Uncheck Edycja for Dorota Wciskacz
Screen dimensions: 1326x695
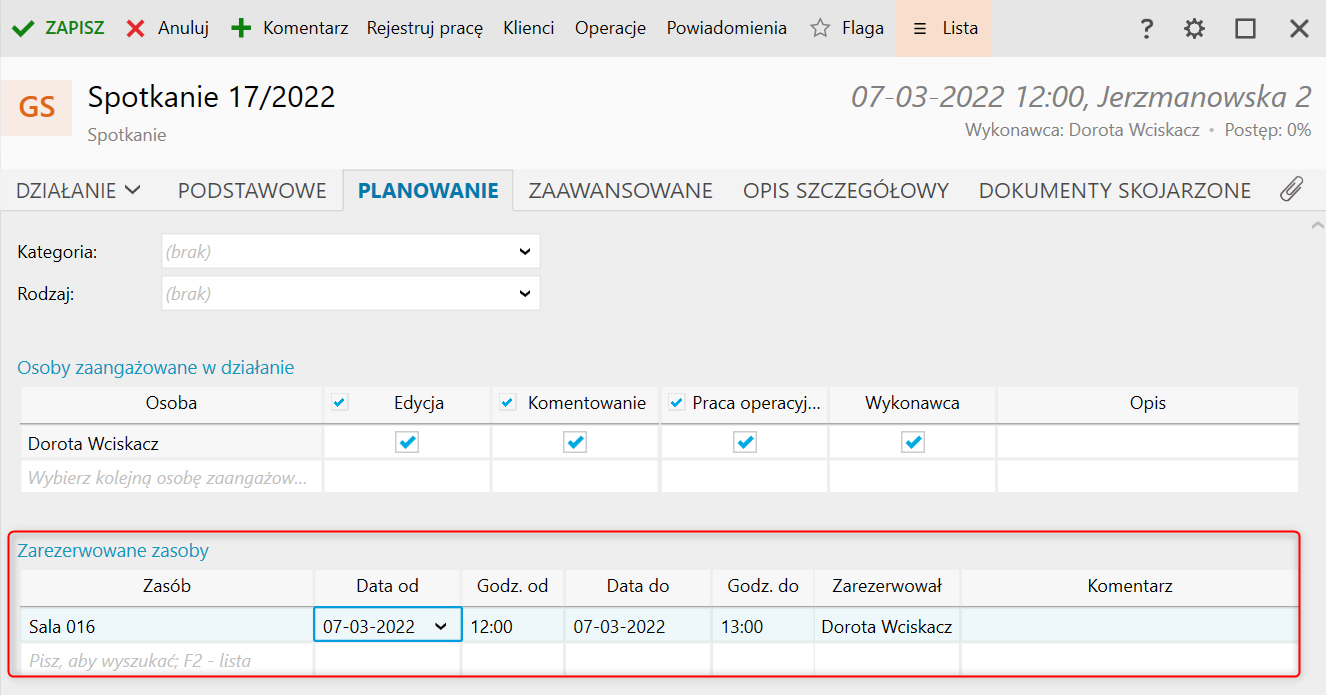[x=407, y=442]
